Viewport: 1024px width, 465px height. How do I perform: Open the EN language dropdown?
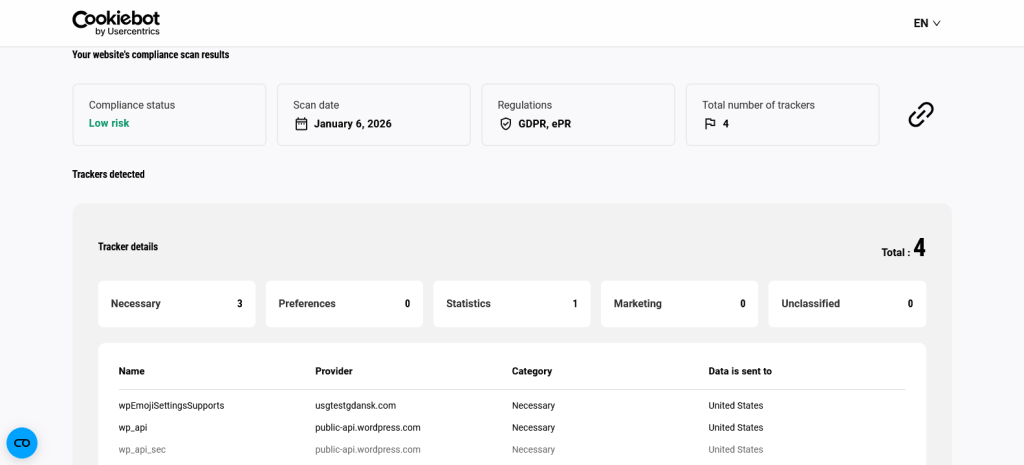coord(926,23)
